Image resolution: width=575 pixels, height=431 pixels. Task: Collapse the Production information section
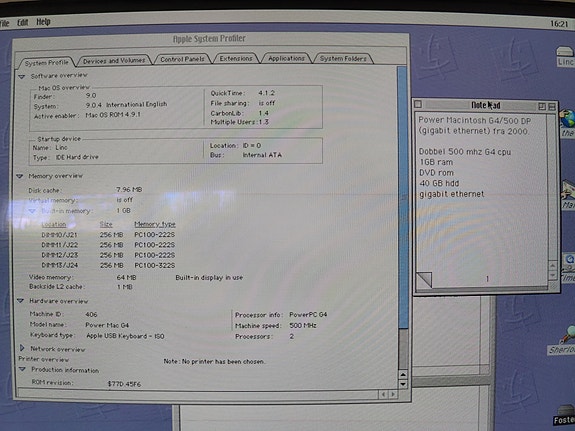click(22, 369)
